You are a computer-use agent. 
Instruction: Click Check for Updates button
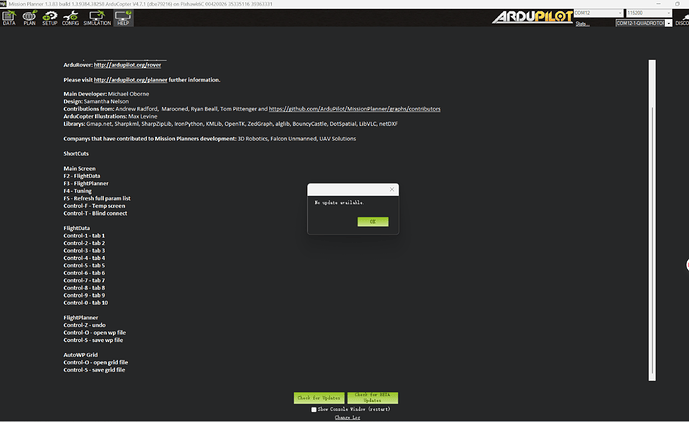point(319,398)
